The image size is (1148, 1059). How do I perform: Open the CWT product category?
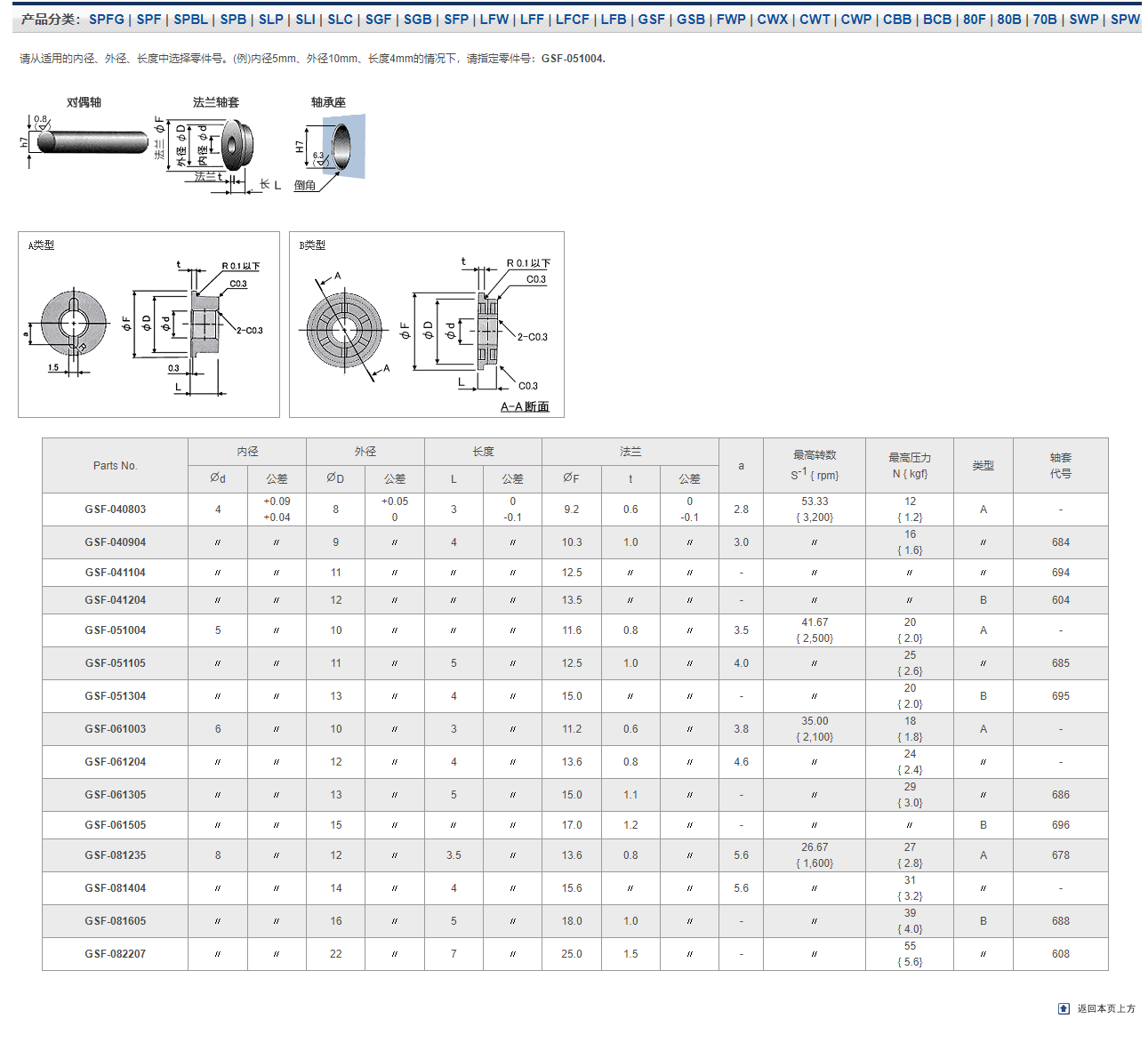click(x=815, y=19)
